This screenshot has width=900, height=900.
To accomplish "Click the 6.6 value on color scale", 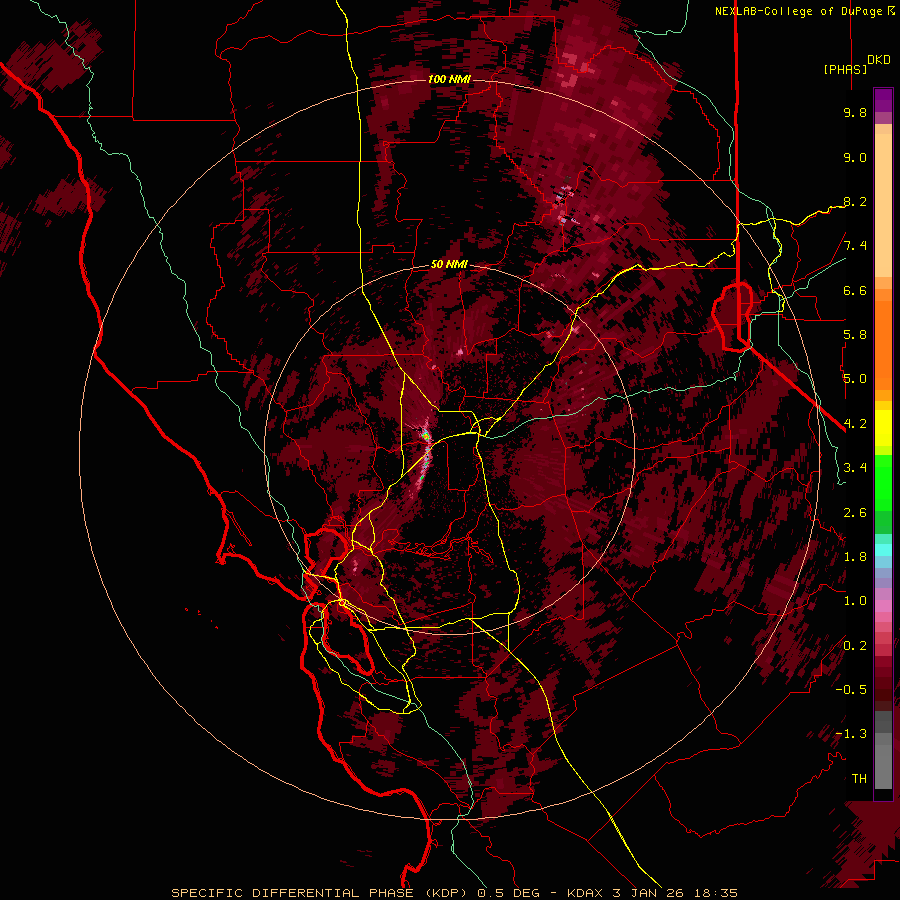I will coord(855,290).
